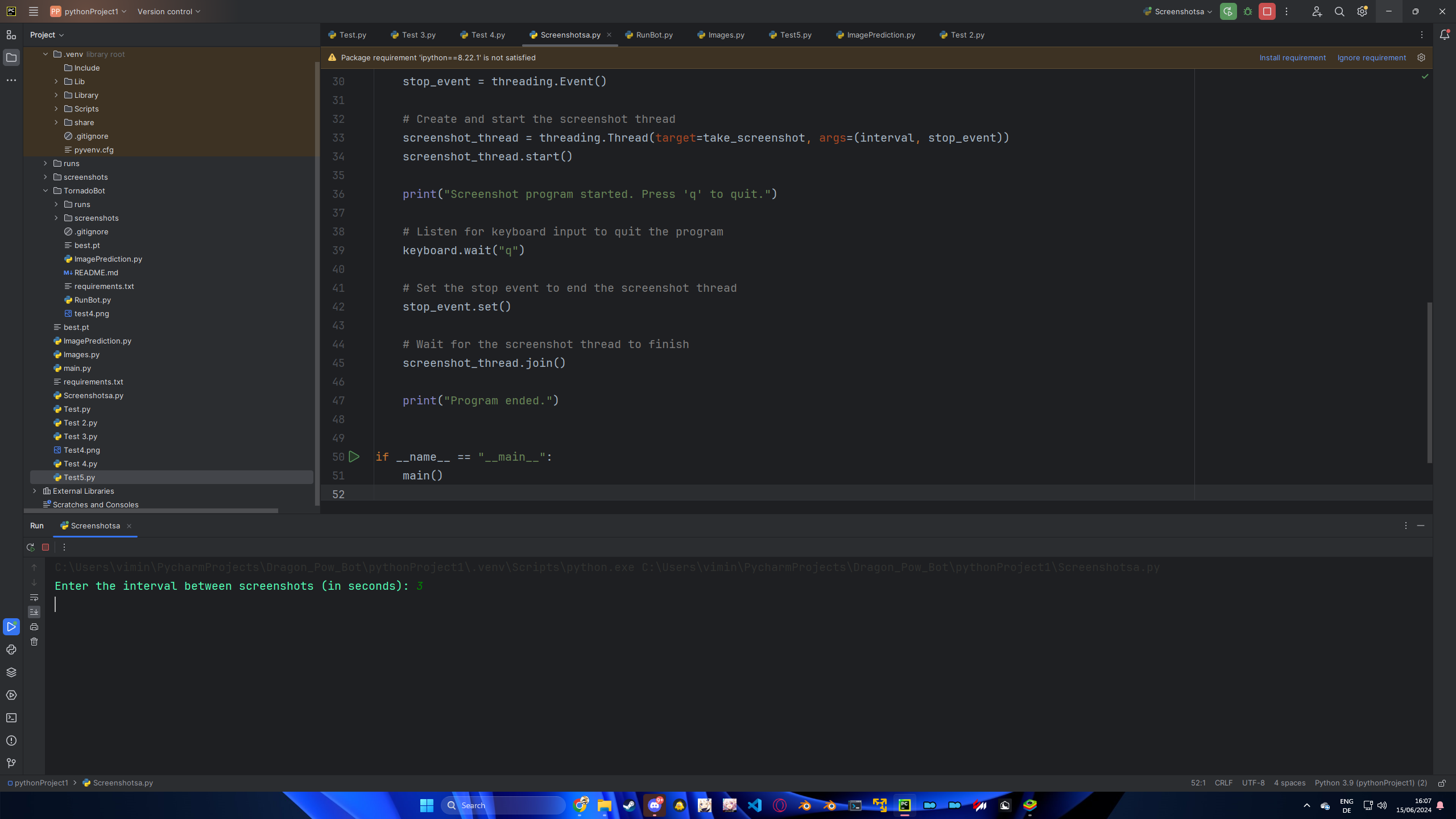Click the editor vertical scrollbar

(1429, 381)
